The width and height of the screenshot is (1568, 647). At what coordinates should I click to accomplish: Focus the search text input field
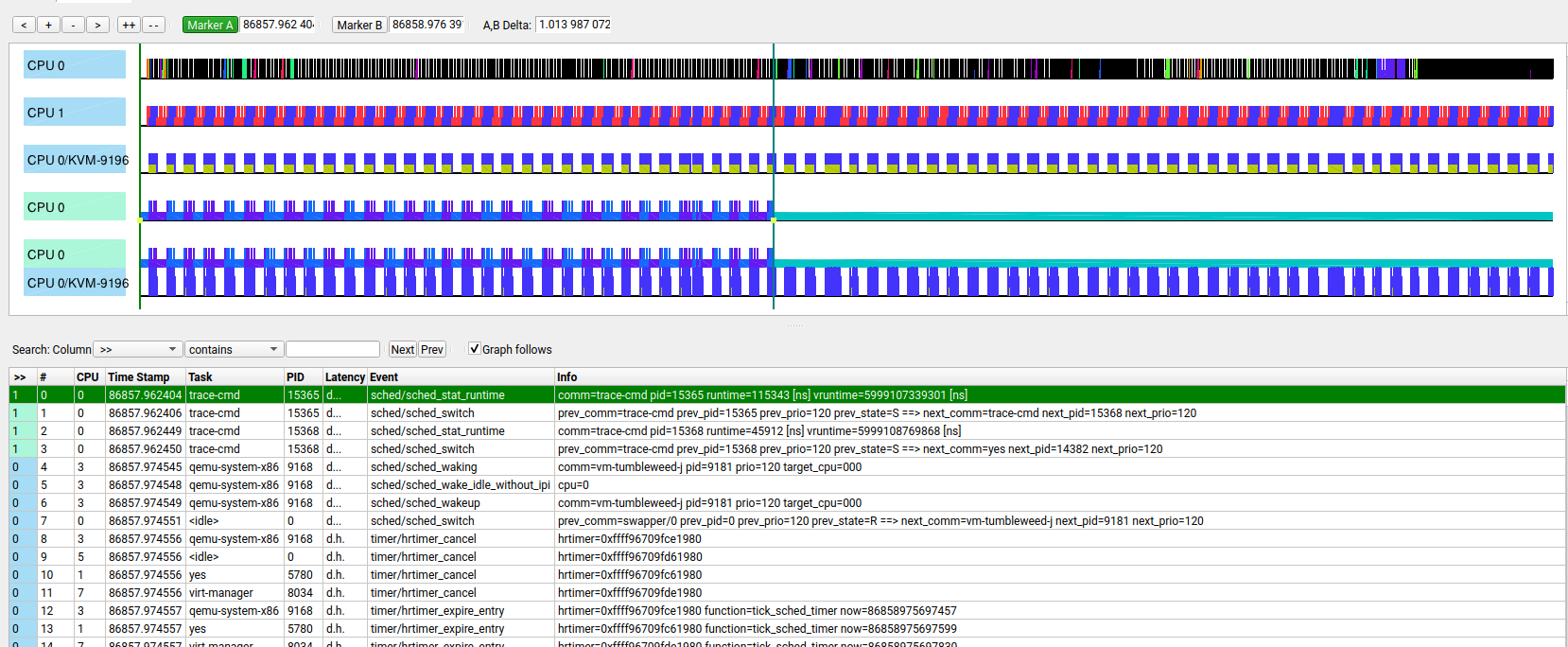click(x=333, y=349)
